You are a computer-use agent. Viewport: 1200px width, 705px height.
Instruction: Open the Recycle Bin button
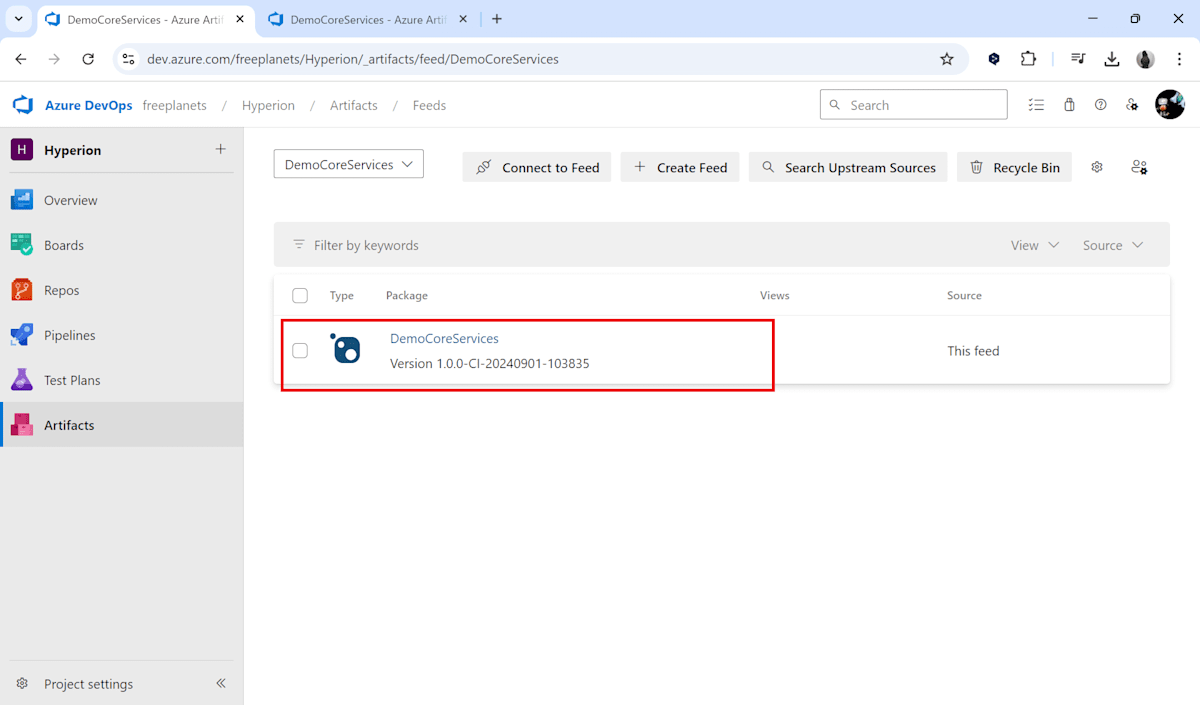pyautogui.click(x=1014, y=167)
